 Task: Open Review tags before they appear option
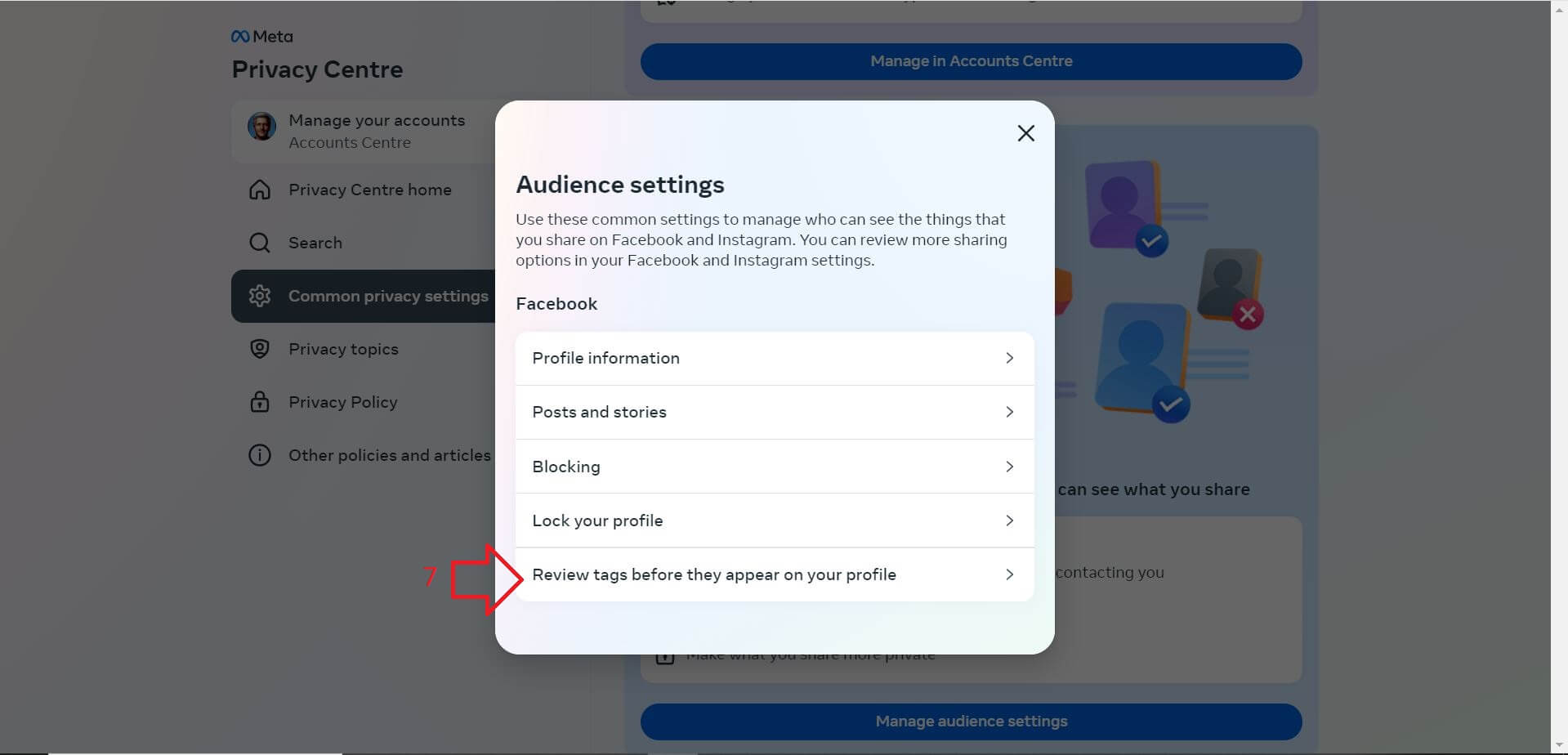click(775, 574)
